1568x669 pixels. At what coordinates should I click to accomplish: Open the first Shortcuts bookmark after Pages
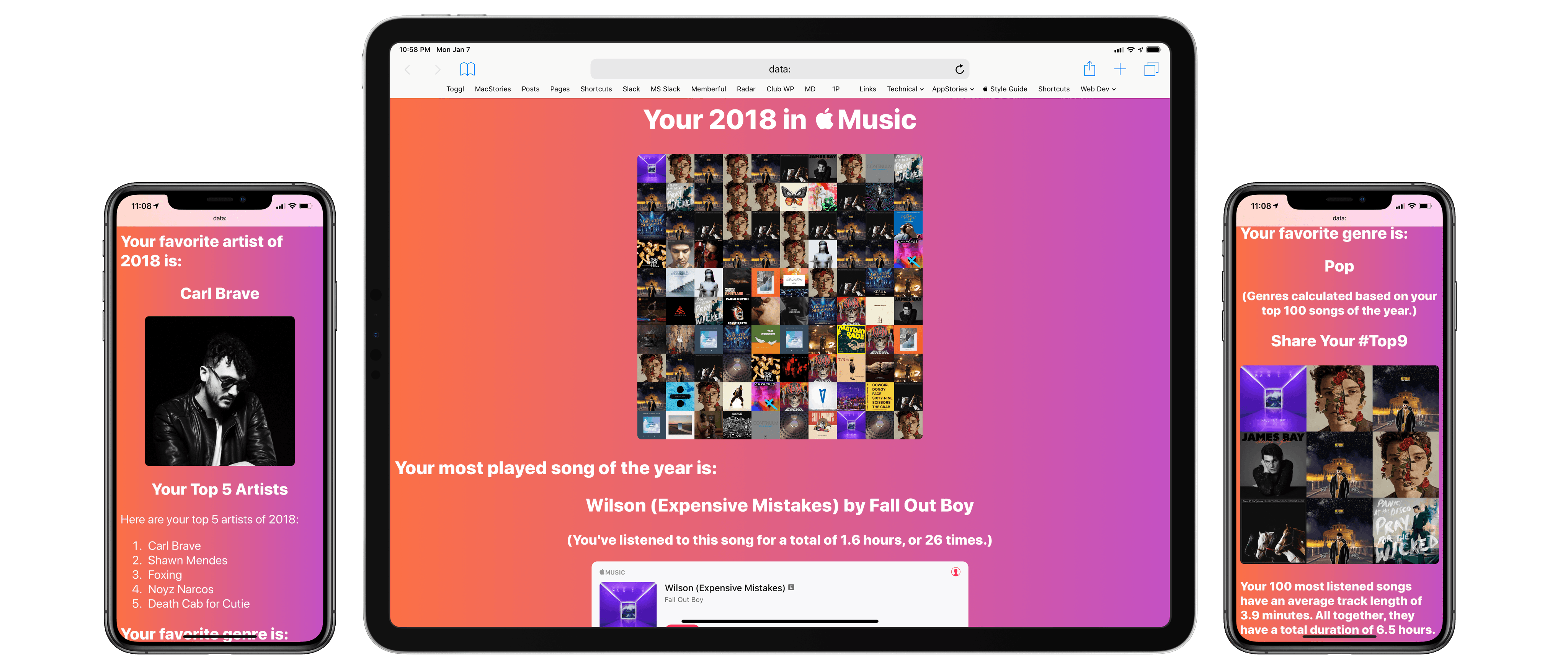(x=596, y=89)
